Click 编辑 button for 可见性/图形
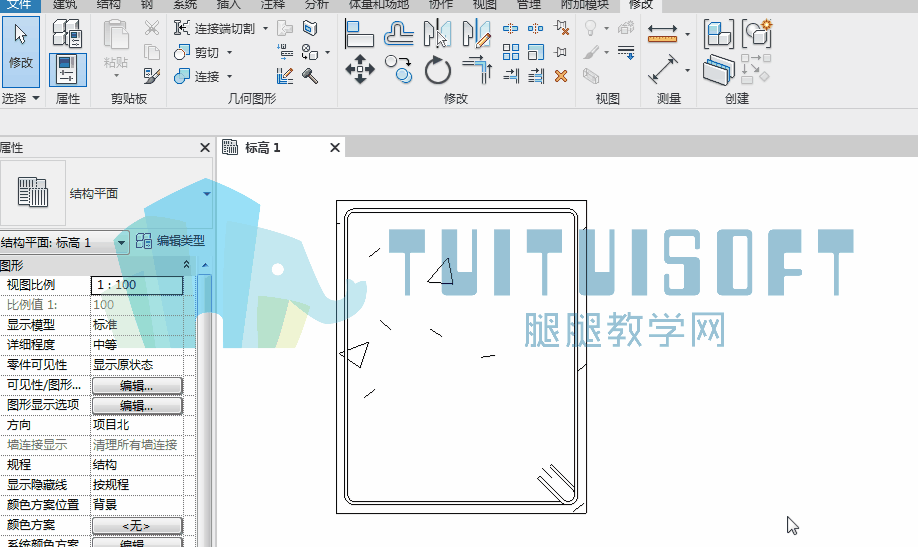Viewport: 918px width, 547px height. pos(137,385)
